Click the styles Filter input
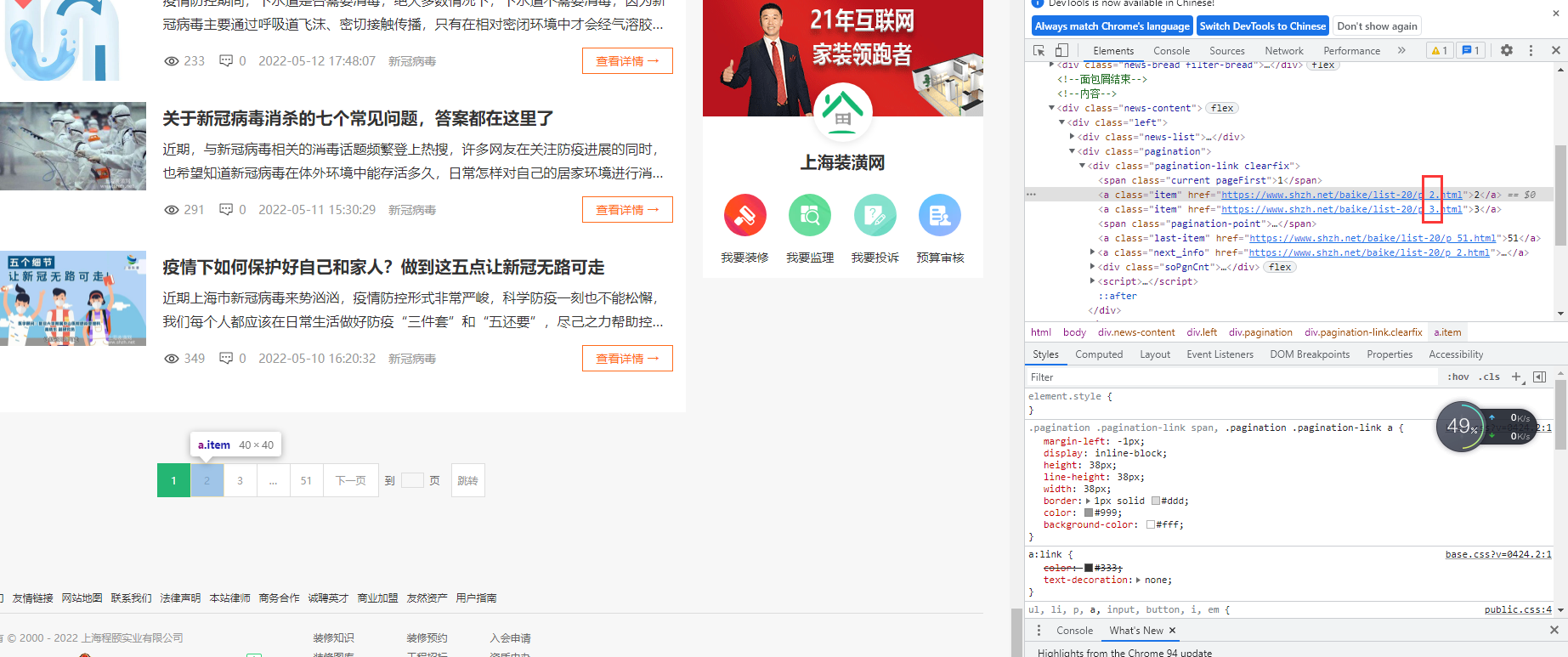The width and height of the screenshot is (1568, 657). click(x=1232, y=377)
